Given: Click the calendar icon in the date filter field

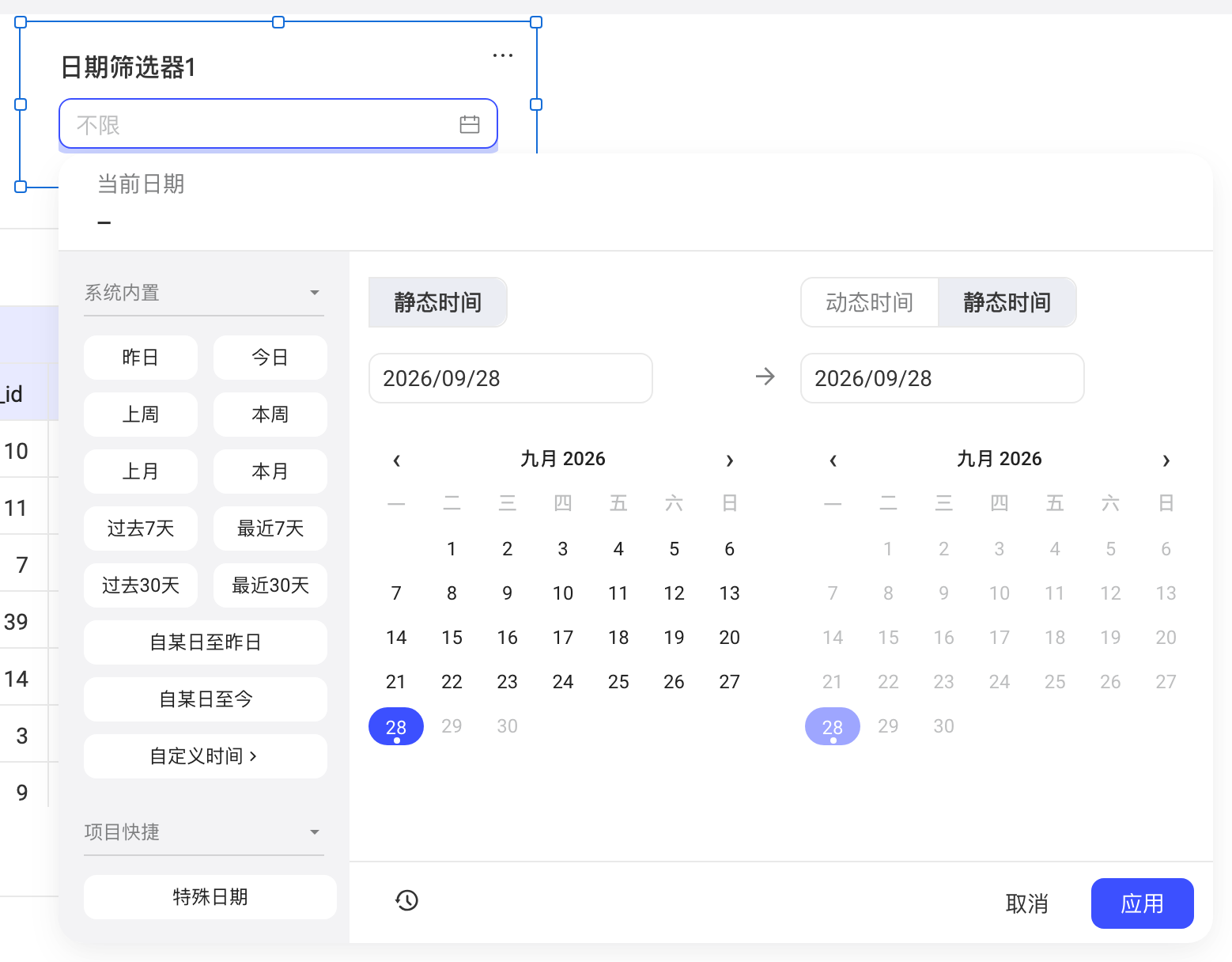Looking at the screenshot, I should [470, 124].
